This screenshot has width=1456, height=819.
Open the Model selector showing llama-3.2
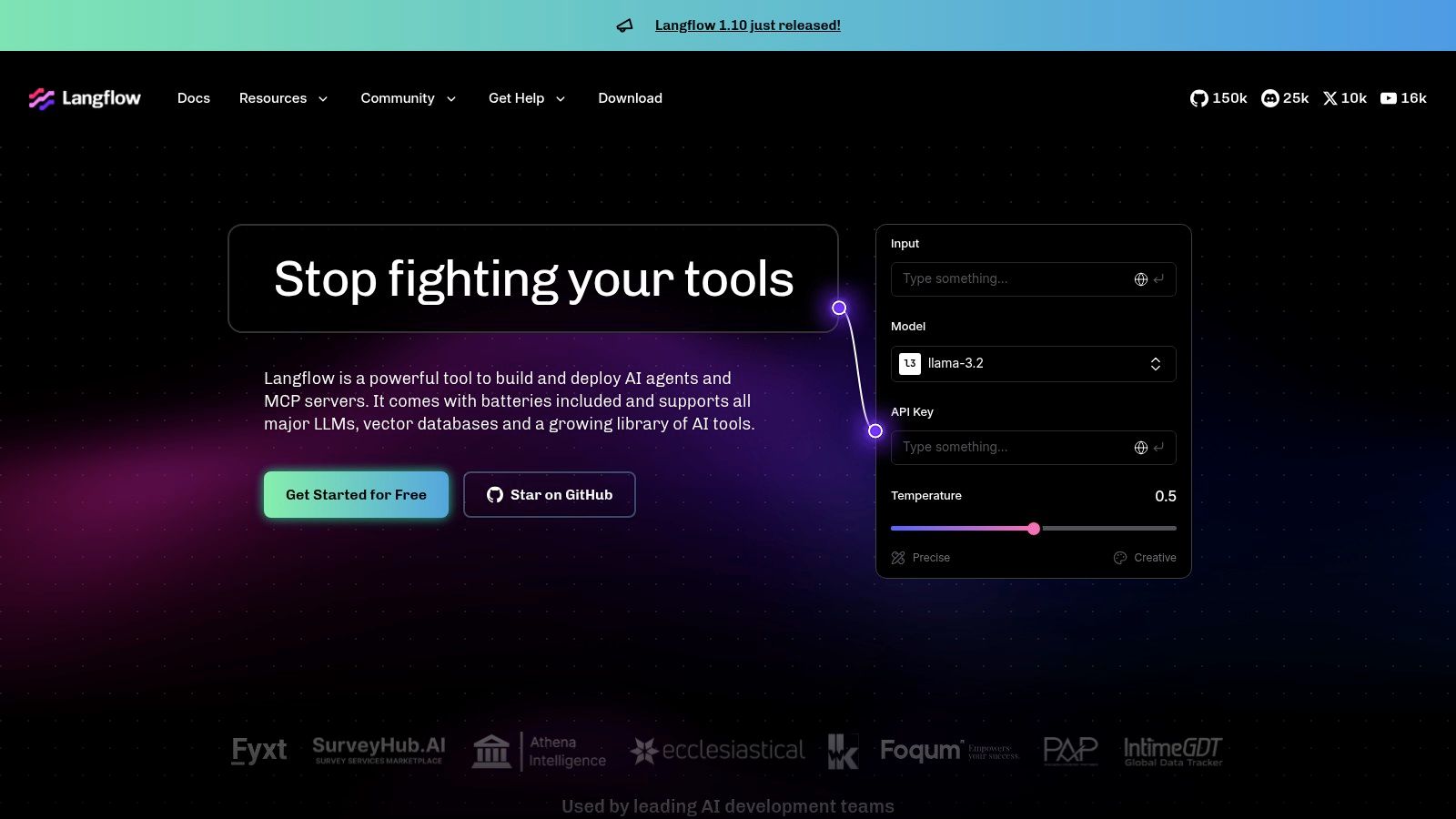tap(1034, 364)
